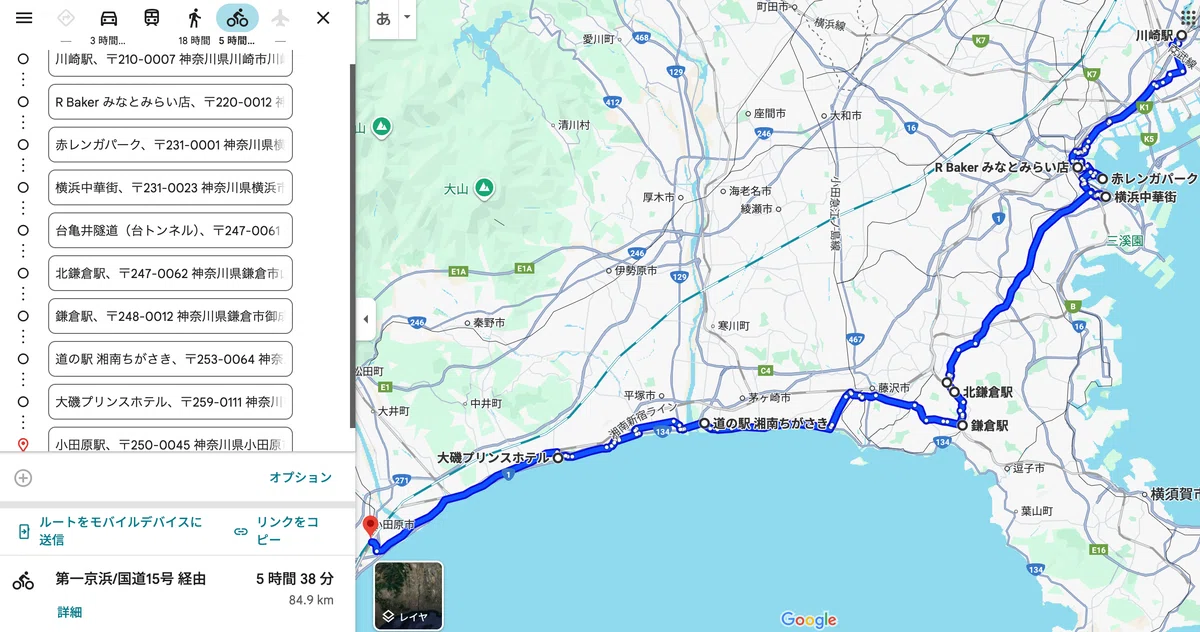The height and width of the screenshot is (632, 1200).
Task: Click the 秦野市 label on map
Action: [x=489, y=322]
